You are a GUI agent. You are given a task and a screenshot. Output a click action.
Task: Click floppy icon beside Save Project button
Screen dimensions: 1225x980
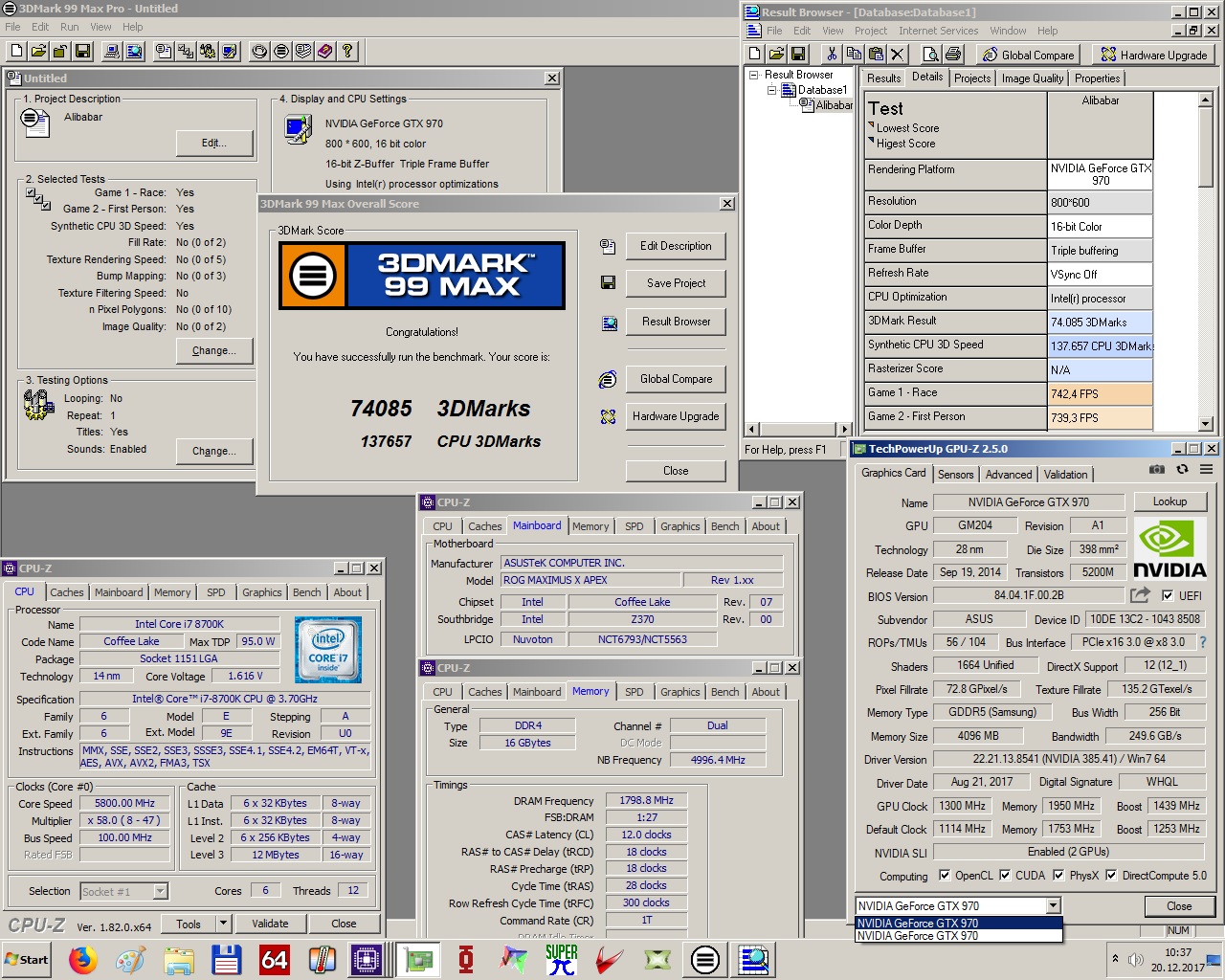coord(608,283)
